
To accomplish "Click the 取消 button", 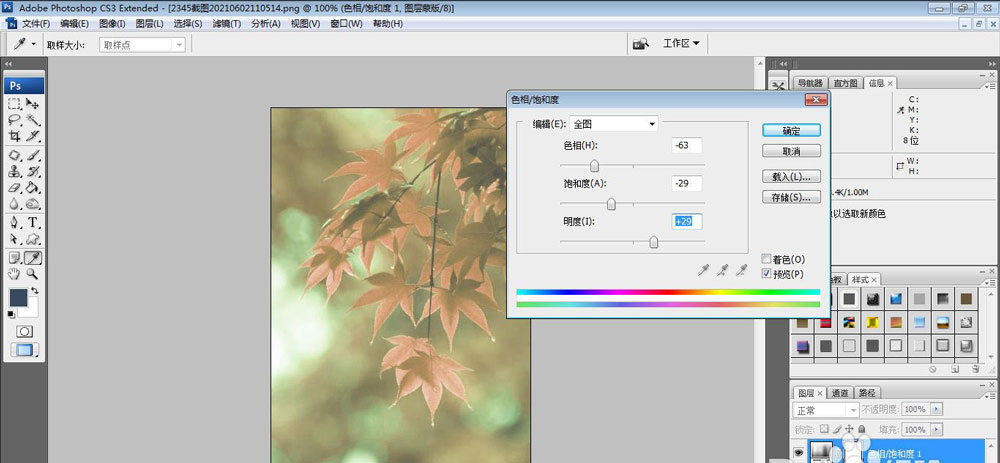I will [x=791, y=151].
